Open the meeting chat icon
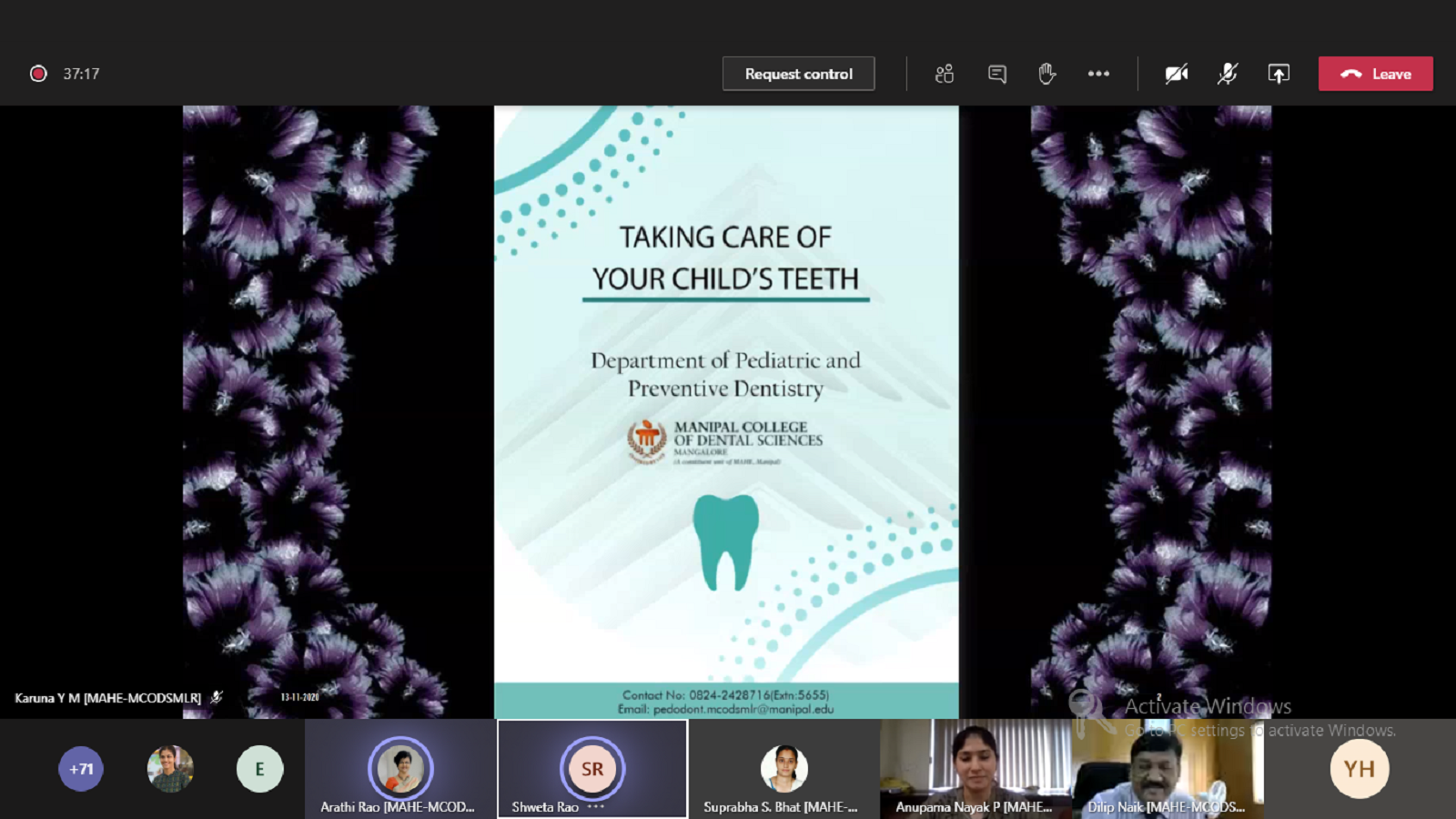This screenshot has width=1456, height=819. coord(997,74)
